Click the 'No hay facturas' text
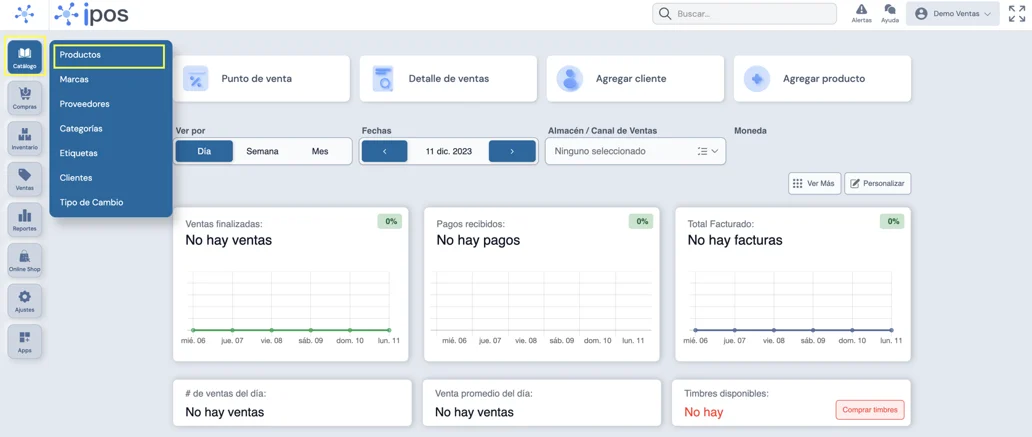Viewport: 1032px width, 437px height. coord(735,240)
